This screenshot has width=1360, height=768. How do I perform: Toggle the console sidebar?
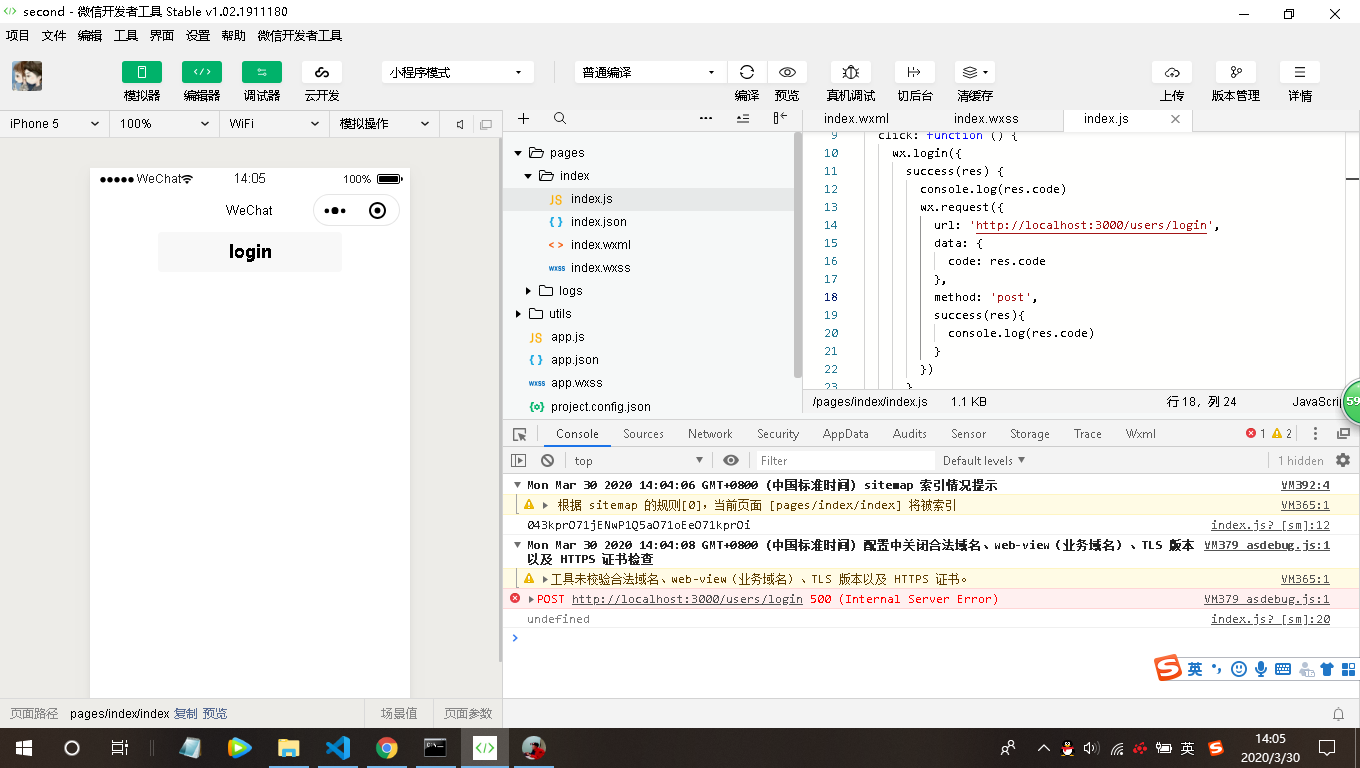pyautogui.click(x=518, y=461)
